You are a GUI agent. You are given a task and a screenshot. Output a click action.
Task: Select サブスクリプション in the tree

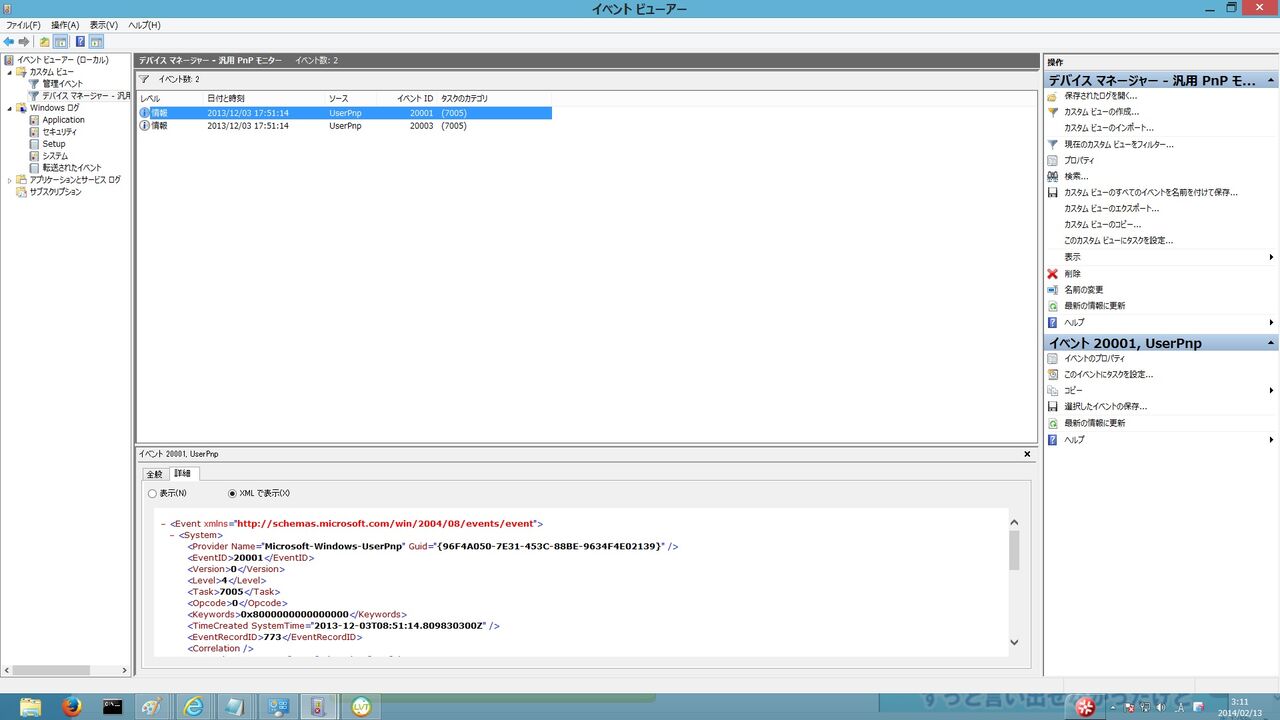point(55,192)
